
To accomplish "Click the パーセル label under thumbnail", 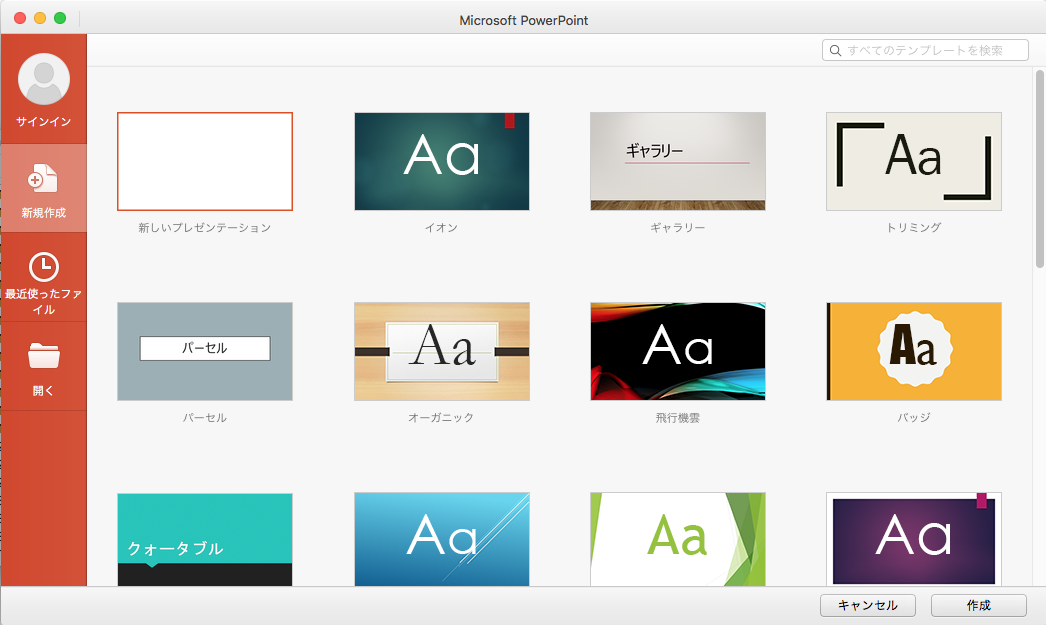I will tap(205, 418).
